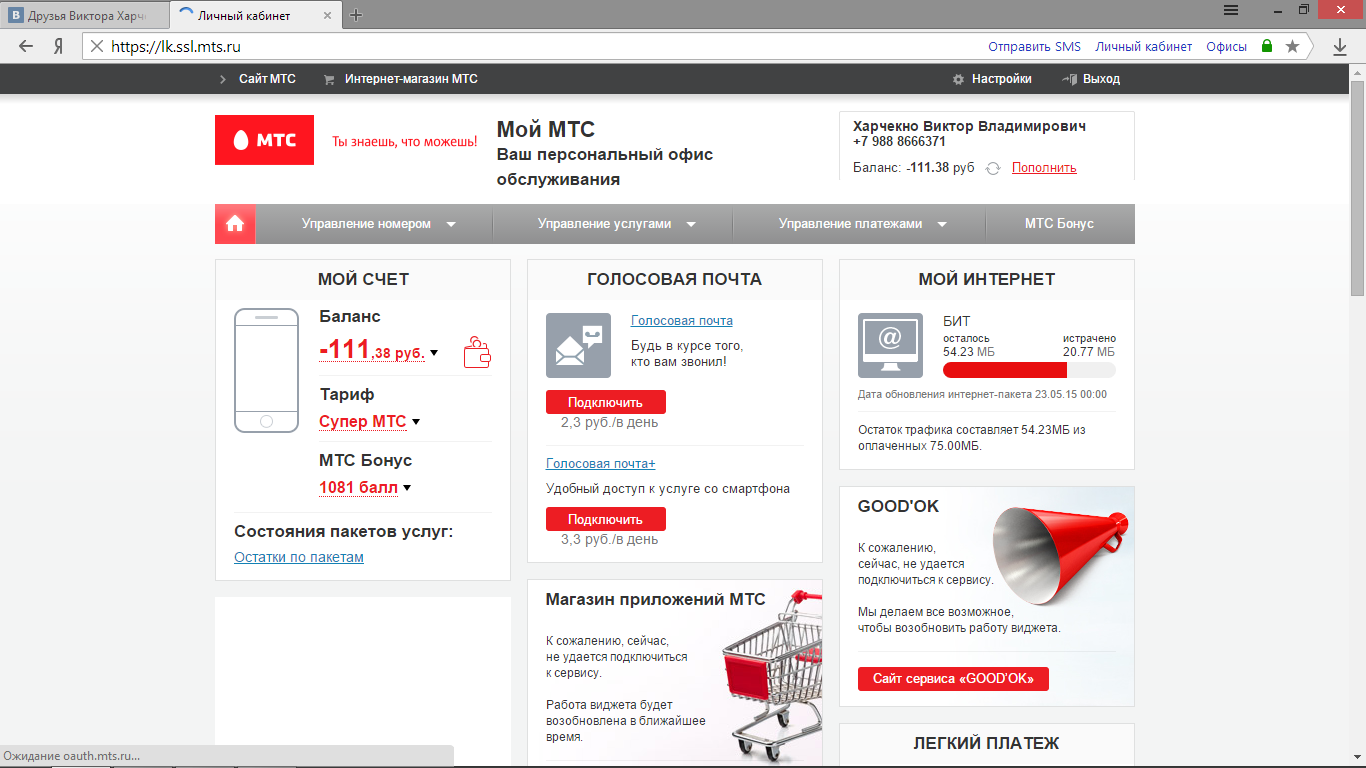Viewport: 1366px width, 768px height.
Task: Stop page loading with the X icon
Action: click(x=97, y=46)
